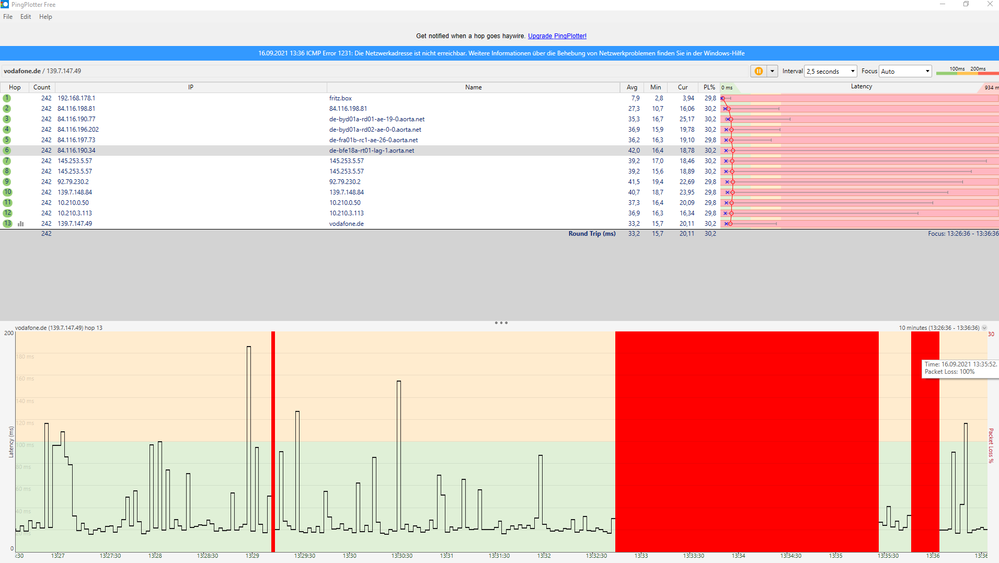Open the Interval dropdown showing 2,5 seconds

831,71
